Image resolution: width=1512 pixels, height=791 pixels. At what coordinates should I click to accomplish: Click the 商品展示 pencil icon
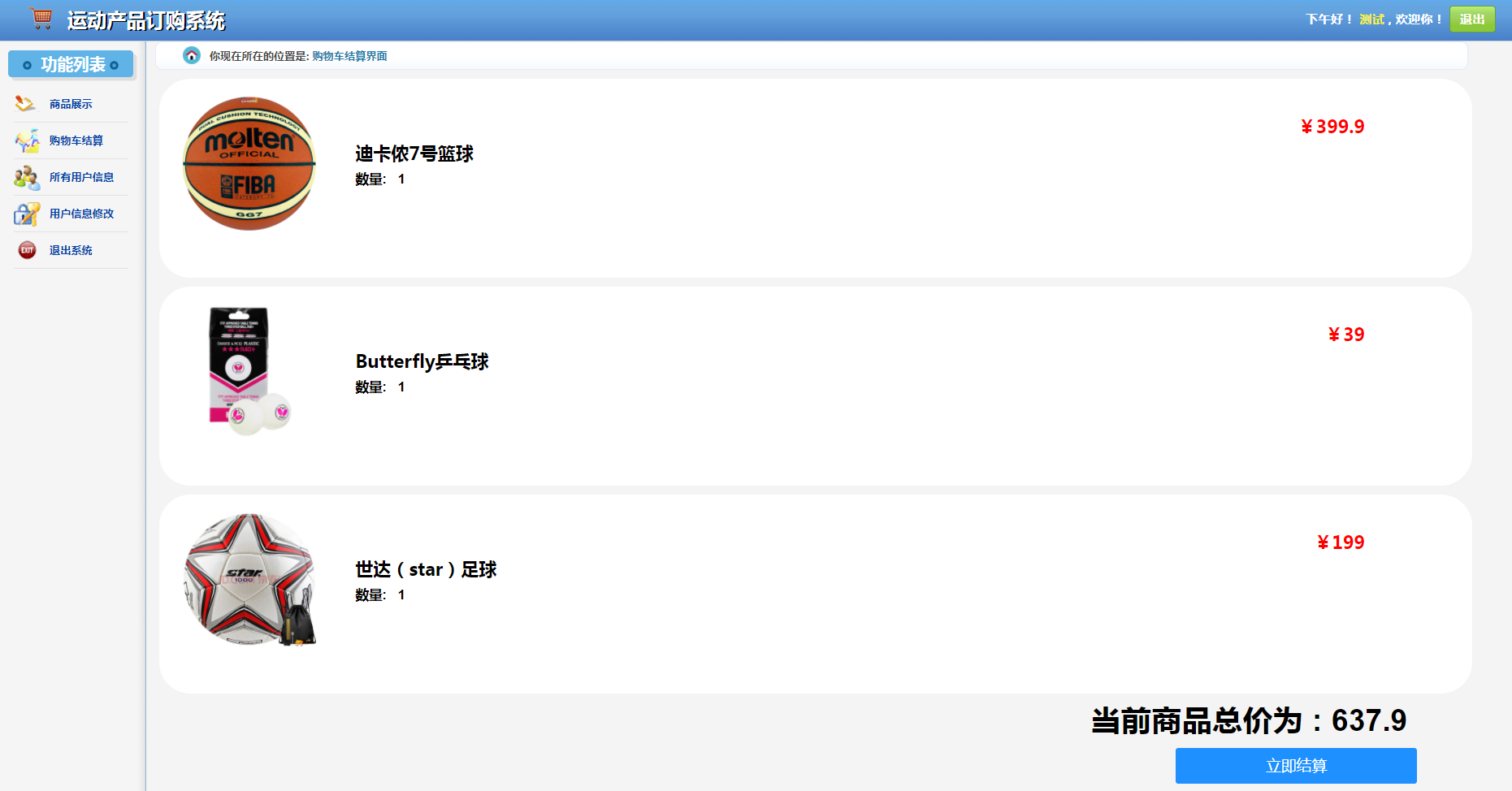[x=25, y=104]
